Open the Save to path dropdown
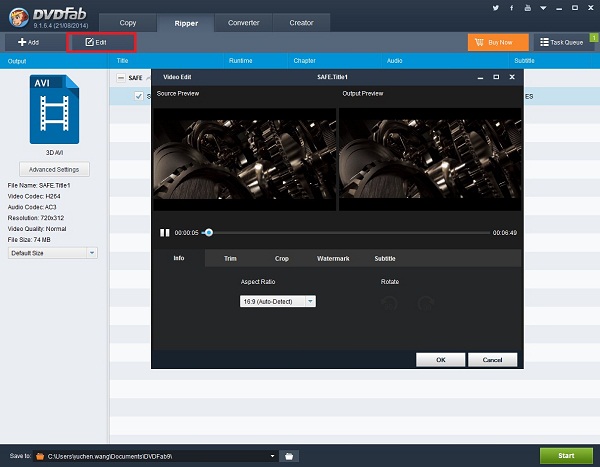600x467 pixels. pos(272,456)
